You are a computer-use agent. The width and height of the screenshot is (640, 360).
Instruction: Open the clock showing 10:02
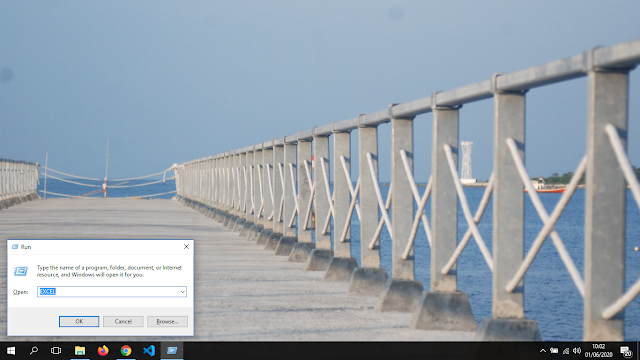click(x=599, y=351)
